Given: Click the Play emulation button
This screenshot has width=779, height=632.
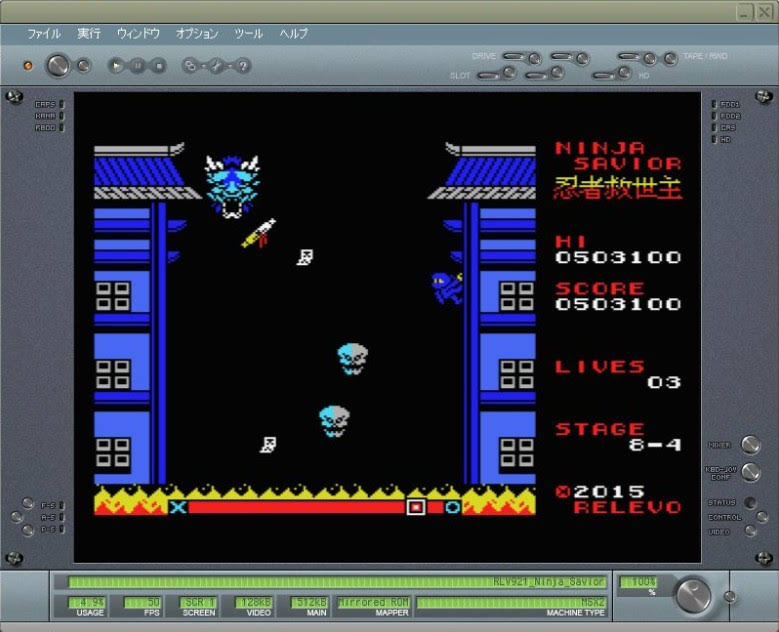Looking at the screenshot, I should pyautogui.click(x=116, y=65).
